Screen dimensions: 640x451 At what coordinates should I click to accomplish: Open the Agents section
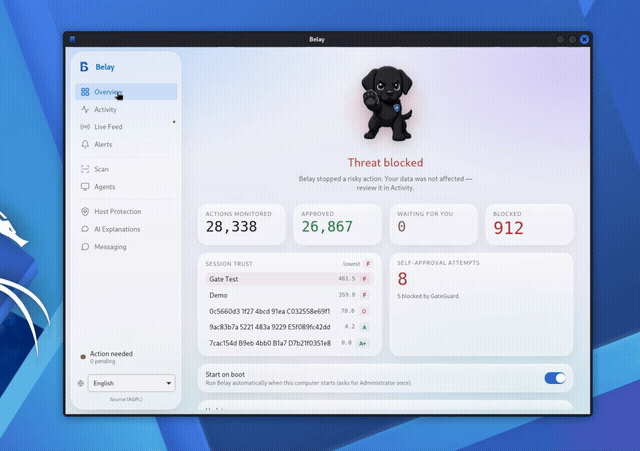click(x=126, y=187)
